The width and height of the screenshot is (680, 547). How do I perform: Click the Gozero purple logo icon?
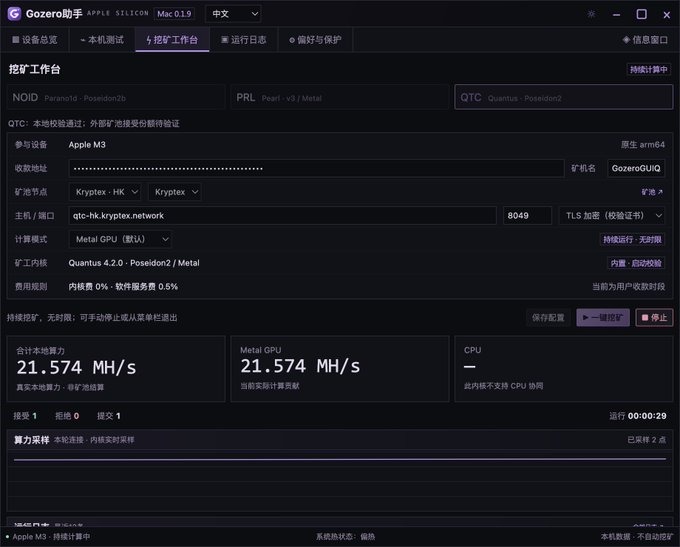tap(14, 13)
